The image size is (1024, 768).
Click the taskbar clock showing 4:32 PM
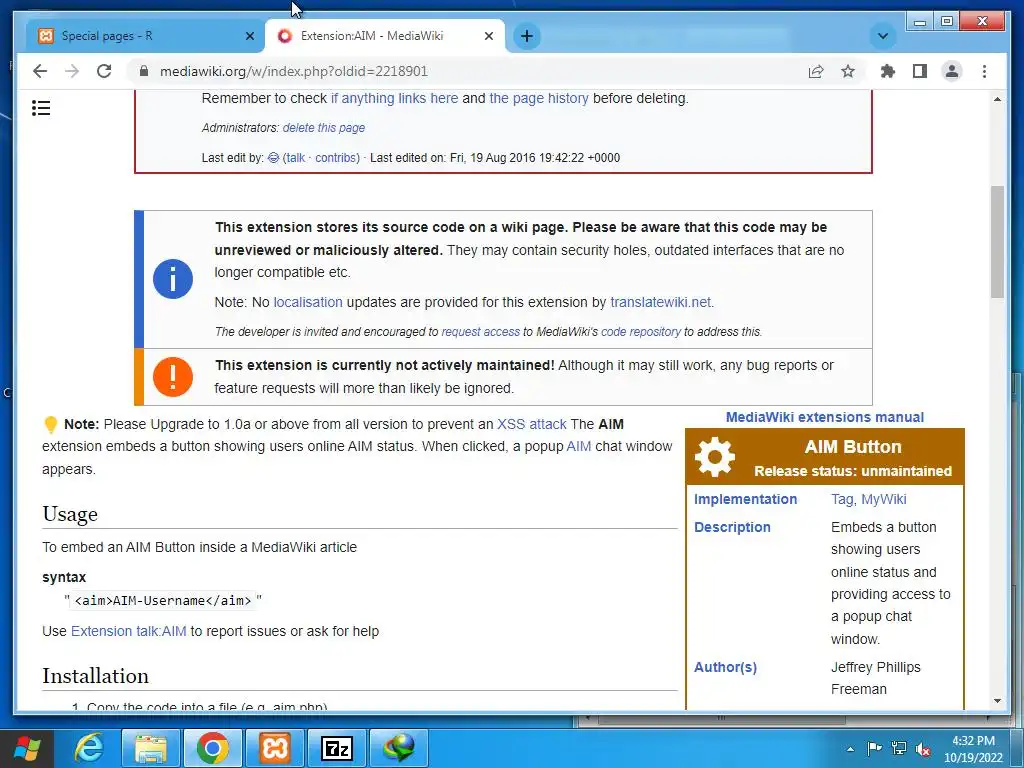pos(973,749)
